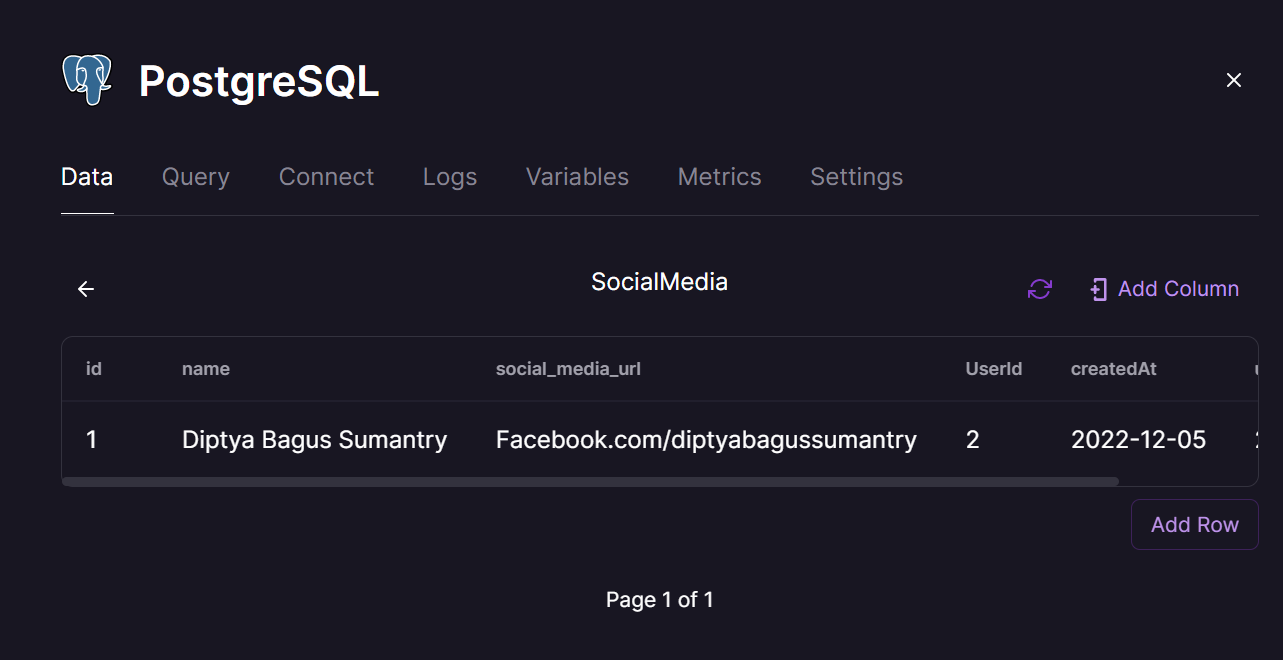Screen dimensions: 1283x660
Task: Switch to the Metrics tab
Action: (x=719, y=176)
